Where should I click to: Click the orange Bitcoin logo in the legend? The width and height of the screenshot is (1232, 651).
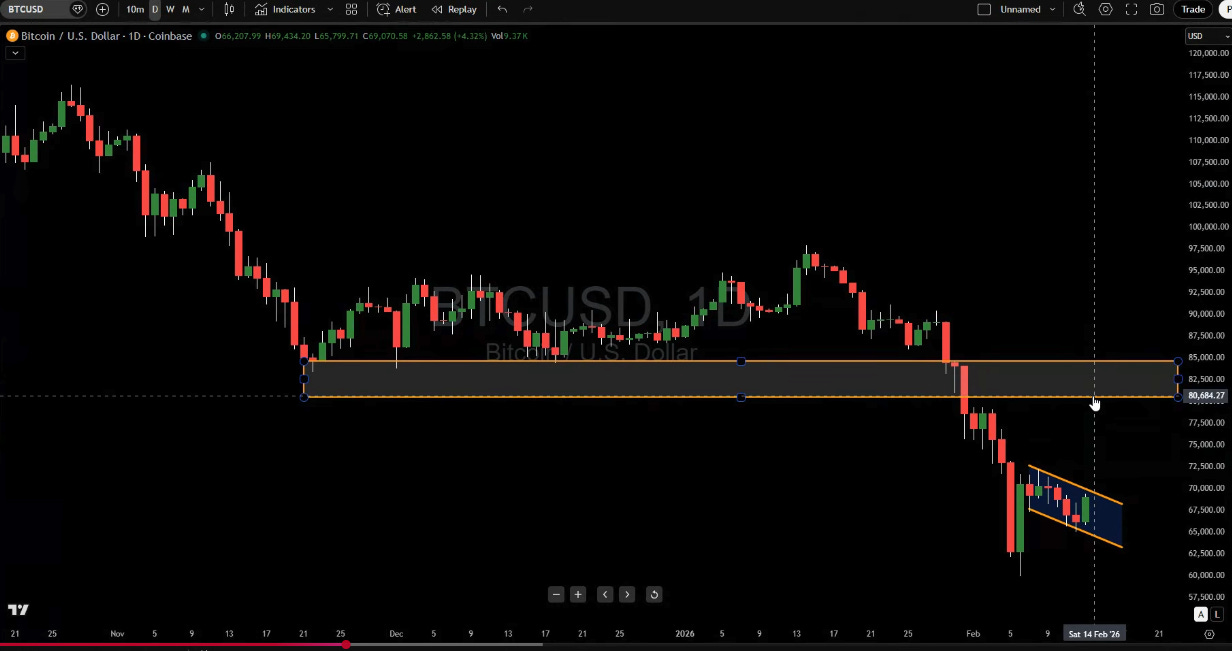point(12,36)
